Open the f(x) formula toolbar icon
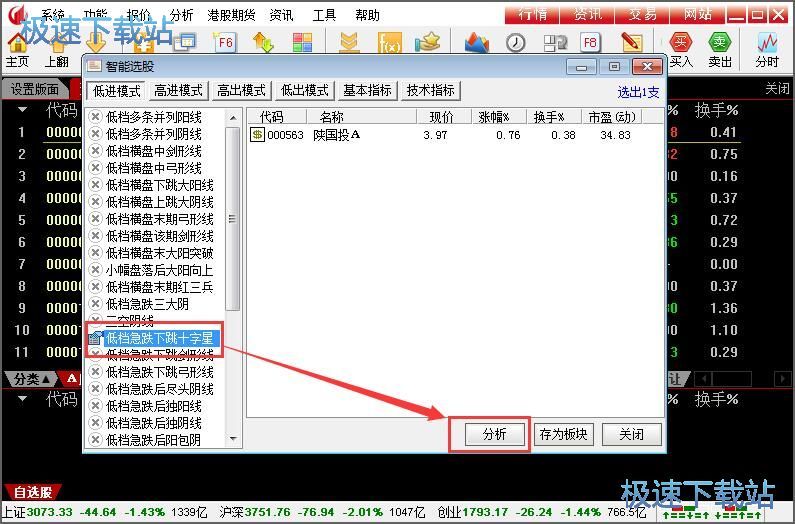 389,43
